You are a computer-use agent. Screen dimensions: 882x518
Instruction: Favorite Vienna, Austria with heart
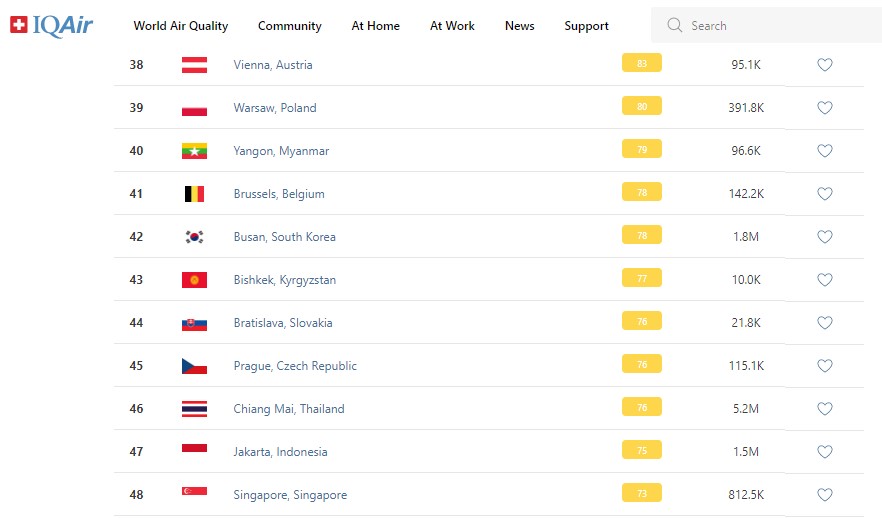point(825,65)
